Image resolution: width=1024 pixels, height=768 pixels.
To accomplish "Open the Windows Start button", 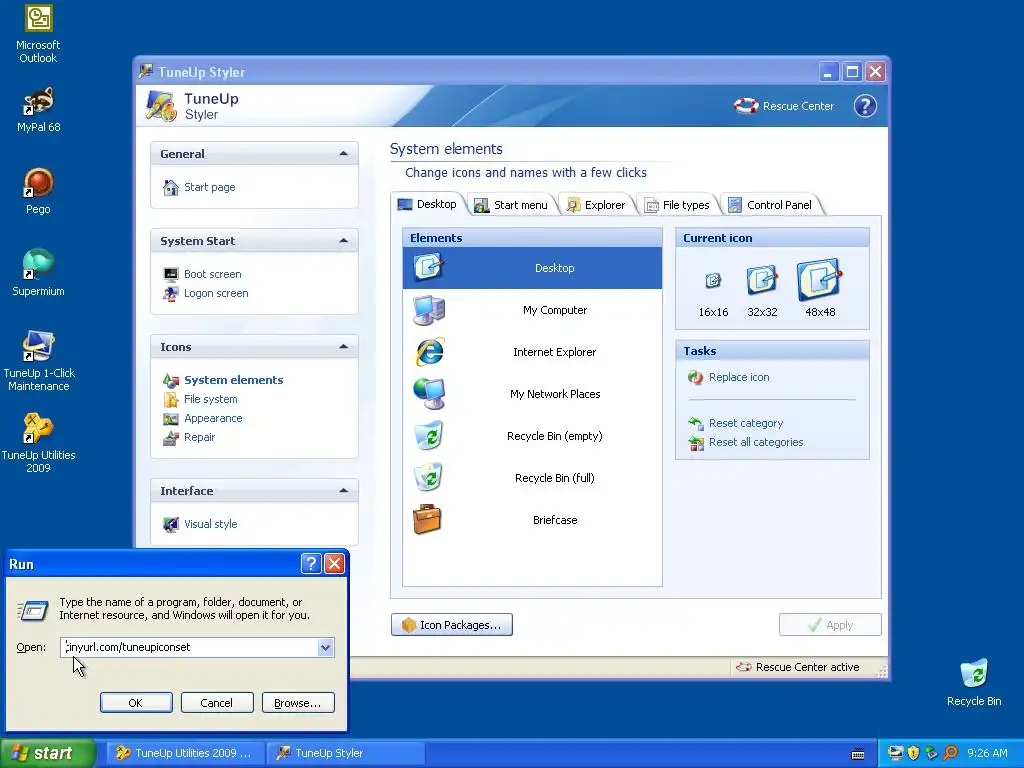I will pos(48,753).
